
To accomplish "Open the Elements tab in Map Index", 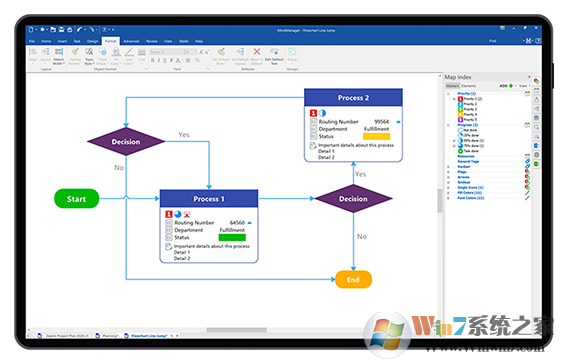I will tap(468, 86).
